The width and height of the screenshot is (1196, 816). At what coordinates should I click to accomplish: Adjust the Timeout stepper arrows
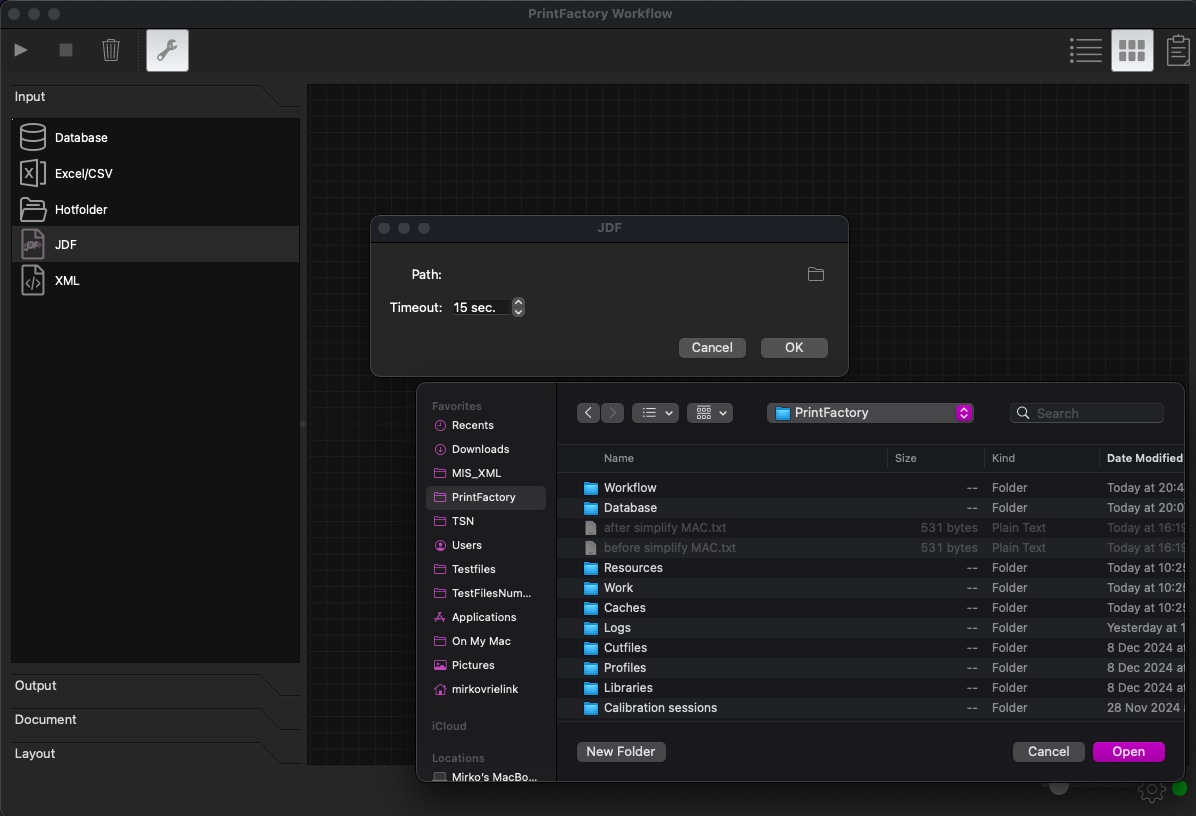click(x=518, y=307)
